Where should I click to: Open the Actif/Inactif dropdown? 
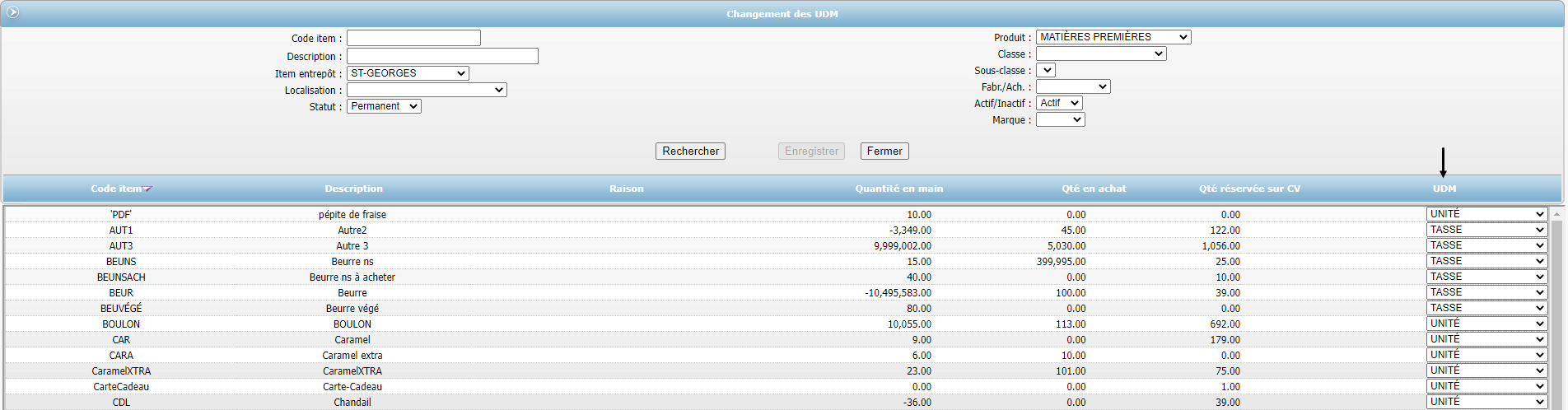(1059, 103)
